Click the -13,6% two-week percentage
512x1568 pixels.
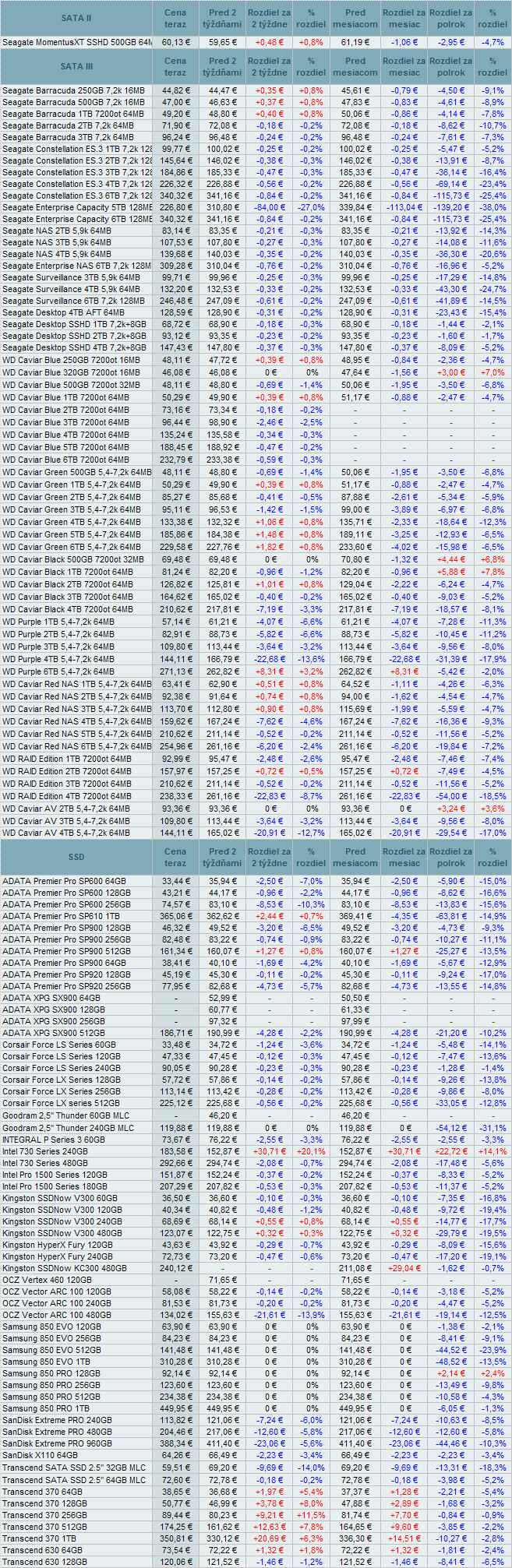tap(312, 659)
